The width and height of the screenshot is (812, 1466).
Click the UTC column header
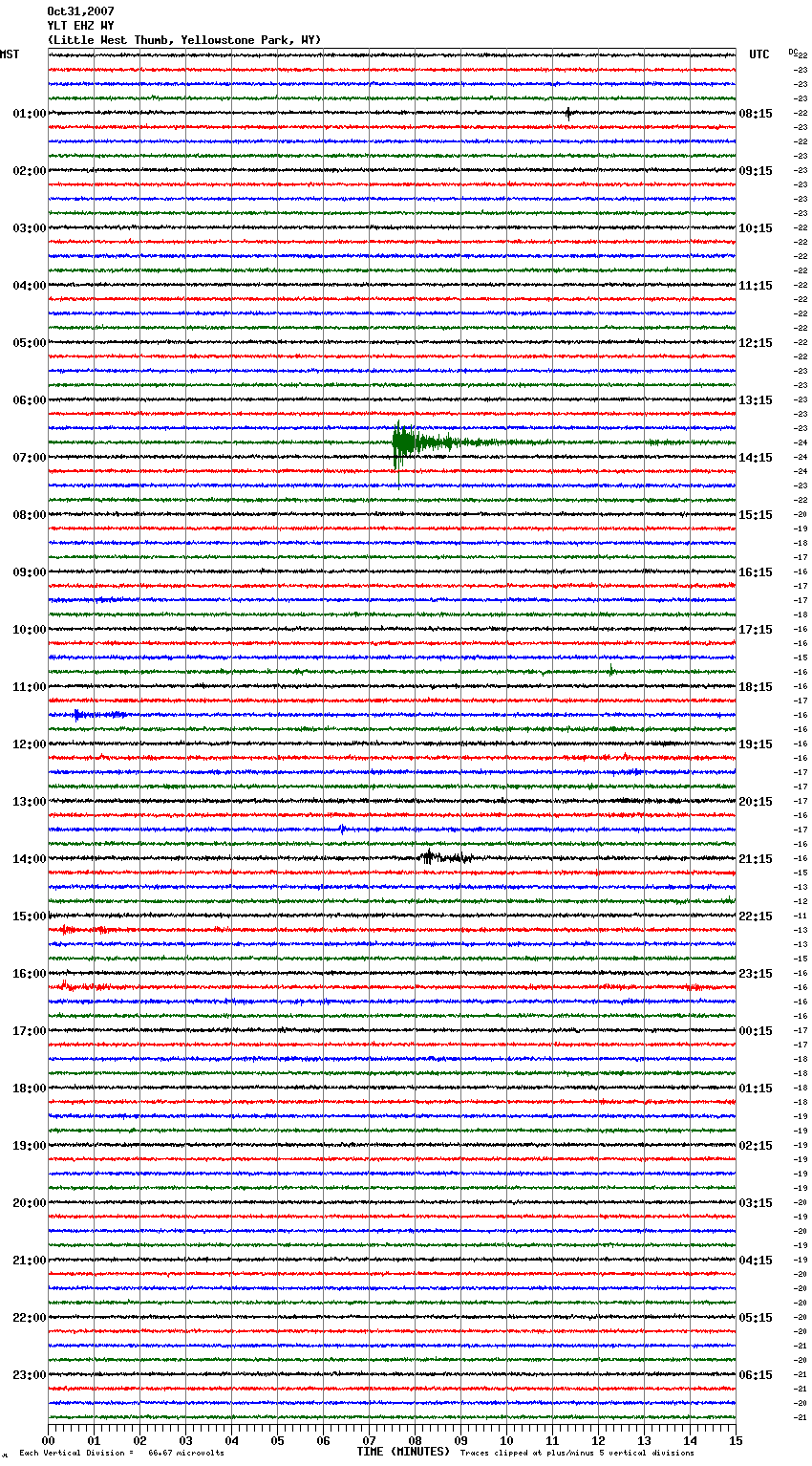click(x=759, y=54)
